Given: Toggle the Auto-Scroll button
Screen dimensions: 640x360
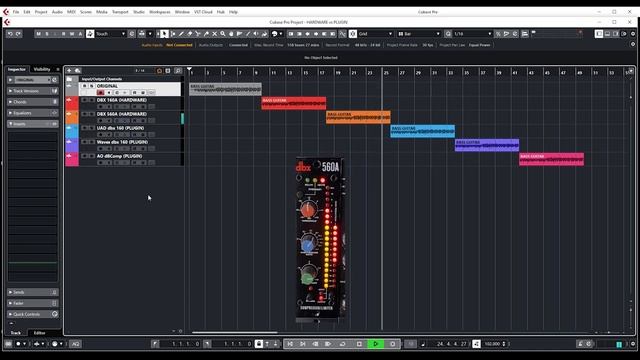Looking at the screenshot, I should 142,34.
